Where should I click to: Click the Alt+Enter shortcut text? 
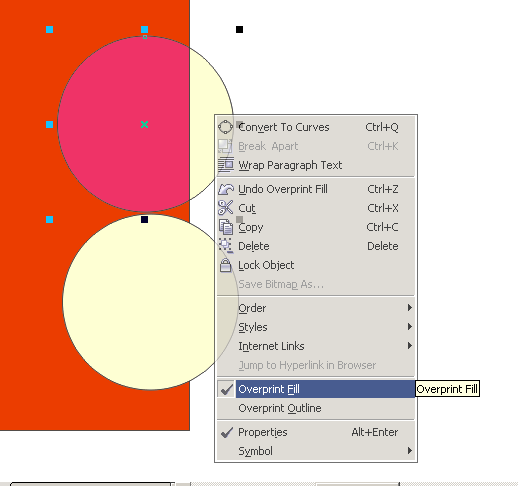click(375, 432)
